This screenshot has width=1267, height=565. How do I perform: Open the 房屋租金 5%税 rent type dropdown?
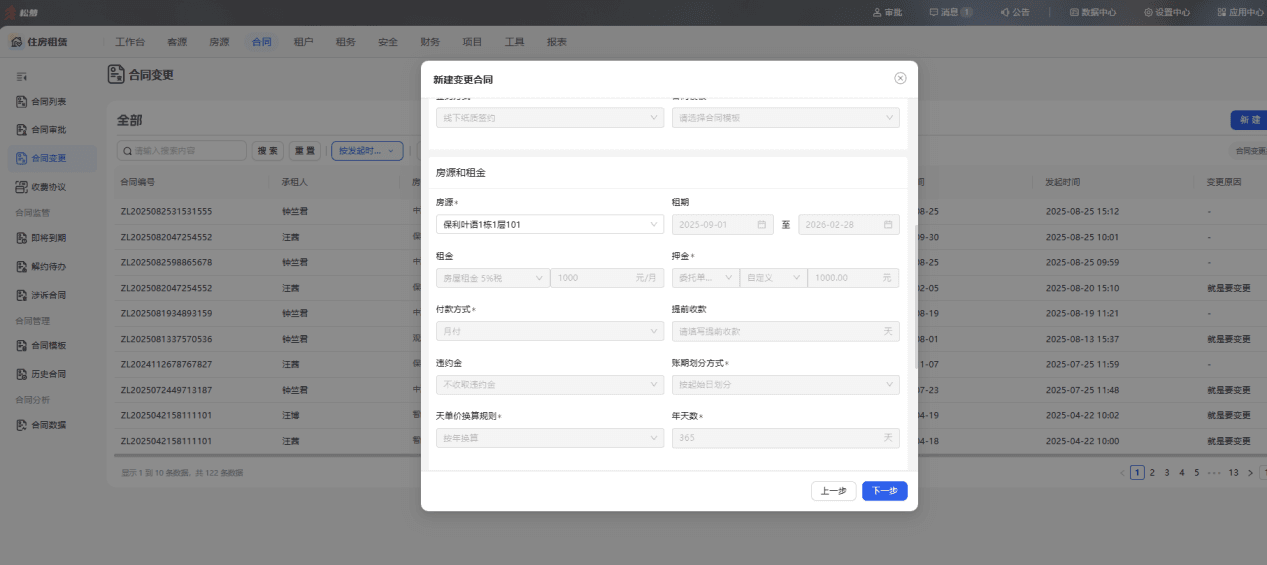(x=492, y=278)
